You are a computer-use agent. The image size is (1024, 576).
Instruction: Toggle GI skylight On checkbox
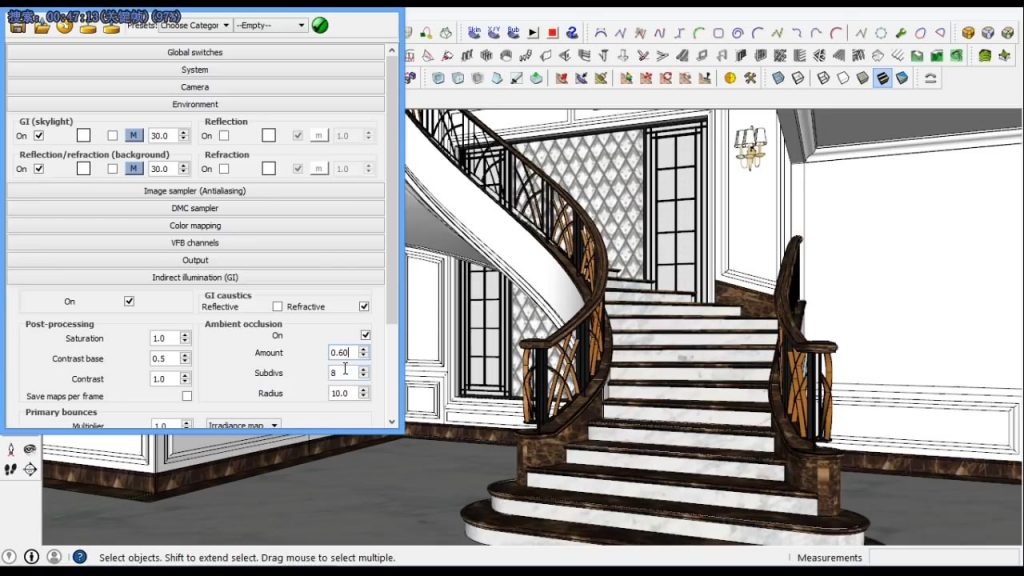tap(39, 136)
